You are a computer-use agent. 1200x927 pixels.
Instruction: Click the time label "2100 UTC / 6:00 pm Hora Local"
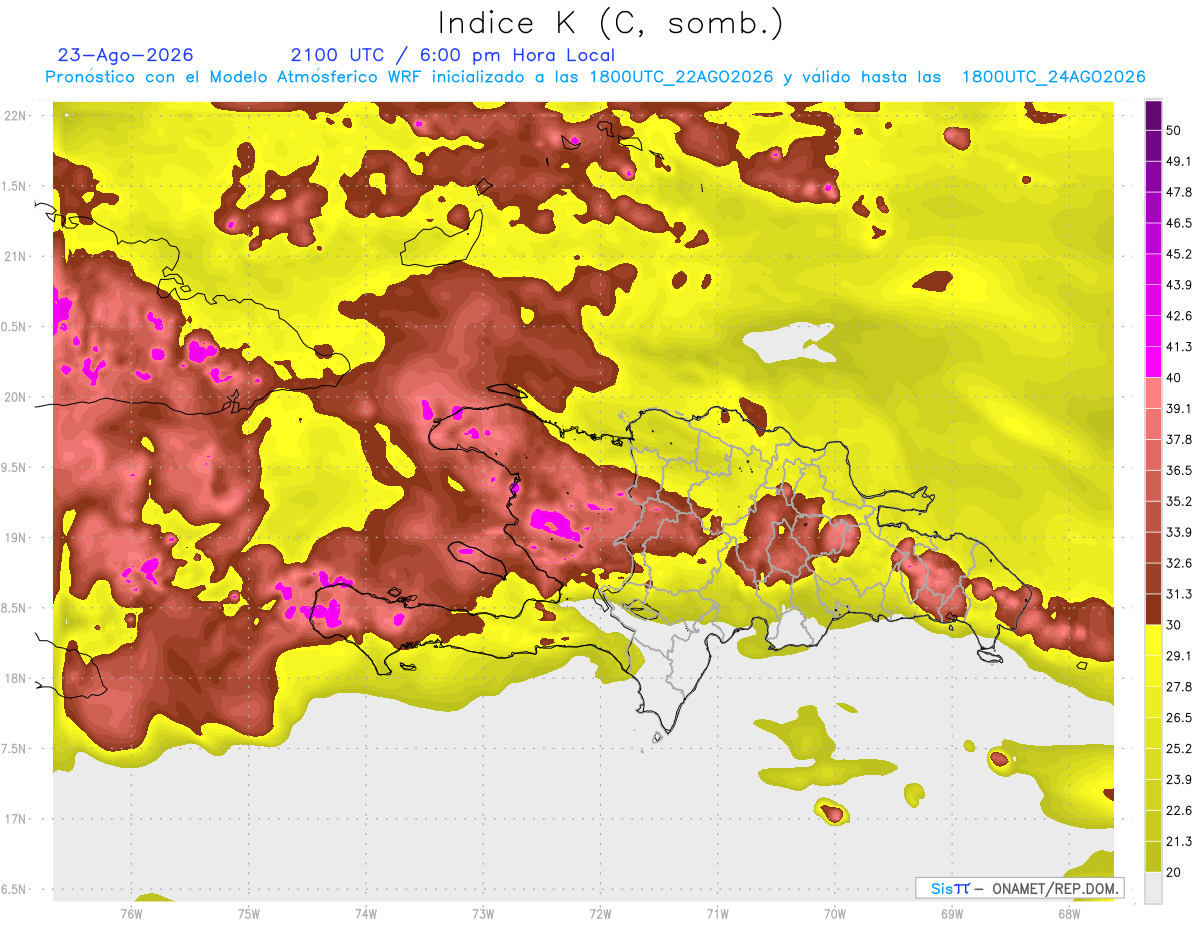coord(453,55)
